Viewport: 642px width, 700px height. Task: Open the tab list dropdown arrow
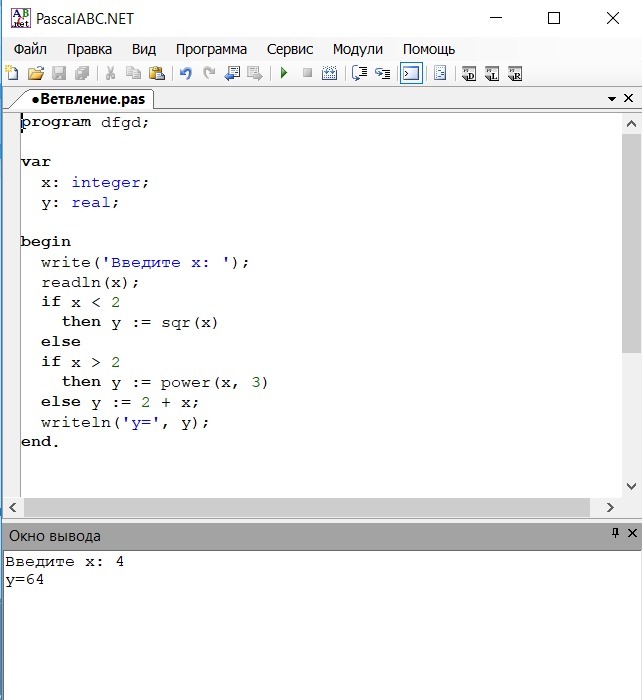(x=612, y=99)
